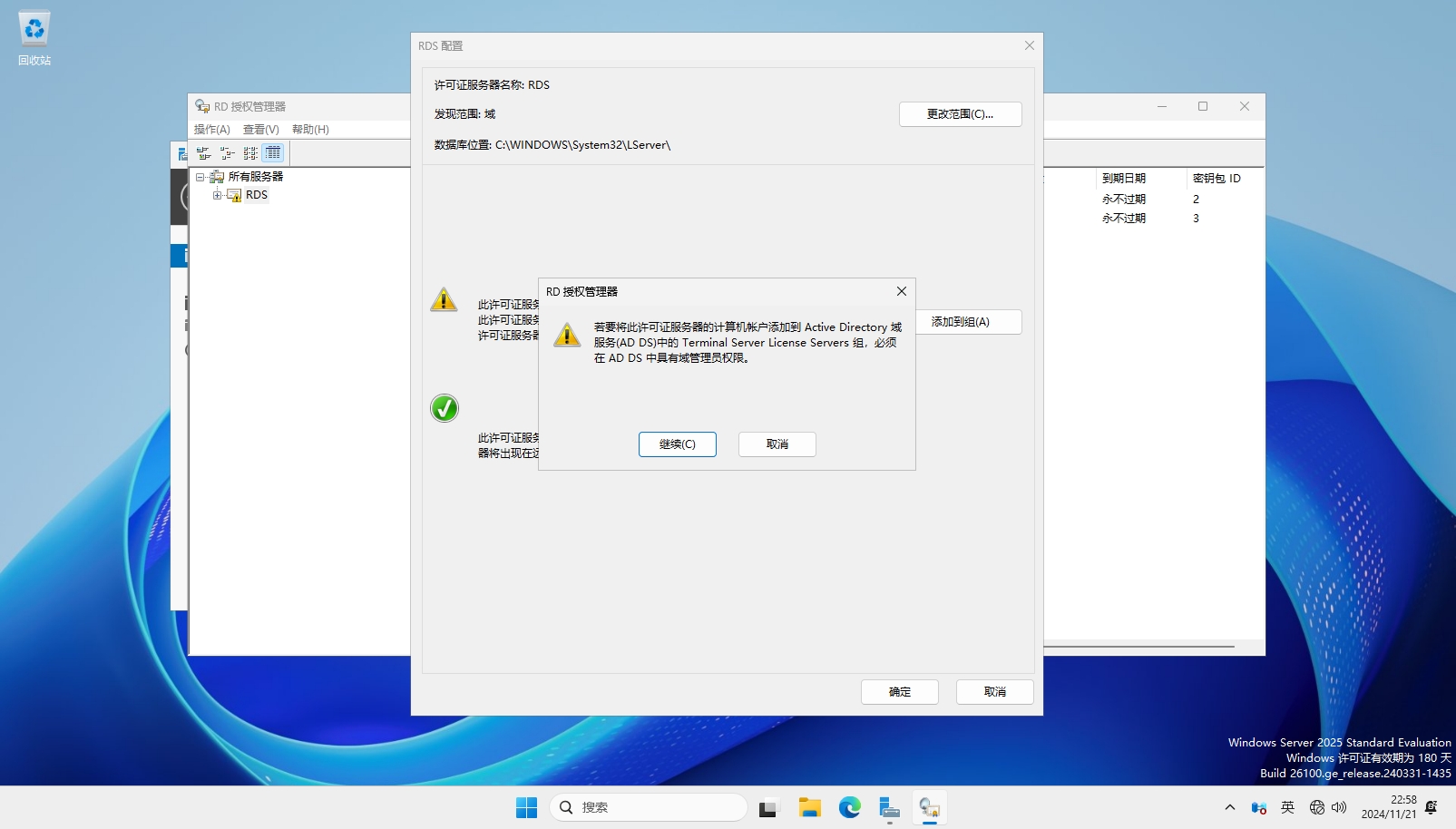Open the 查看(V) menu
Screen dimensions: 1456x829
click(x=260, y=130)
